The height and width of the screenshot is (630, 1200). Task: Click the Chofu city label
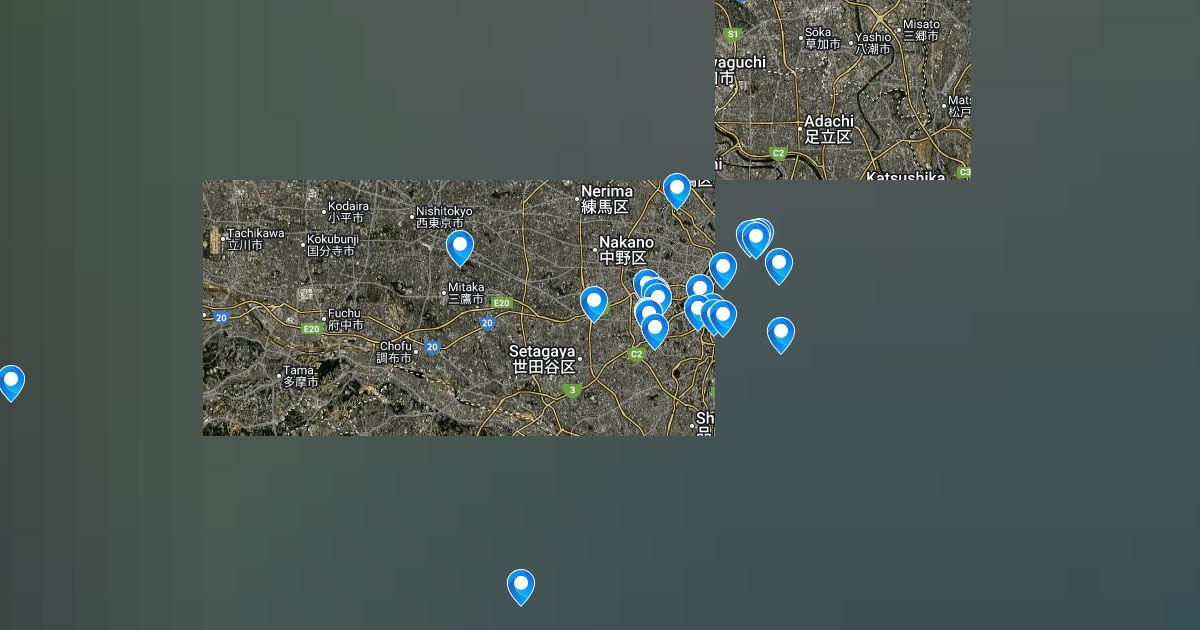click(395, 352)
